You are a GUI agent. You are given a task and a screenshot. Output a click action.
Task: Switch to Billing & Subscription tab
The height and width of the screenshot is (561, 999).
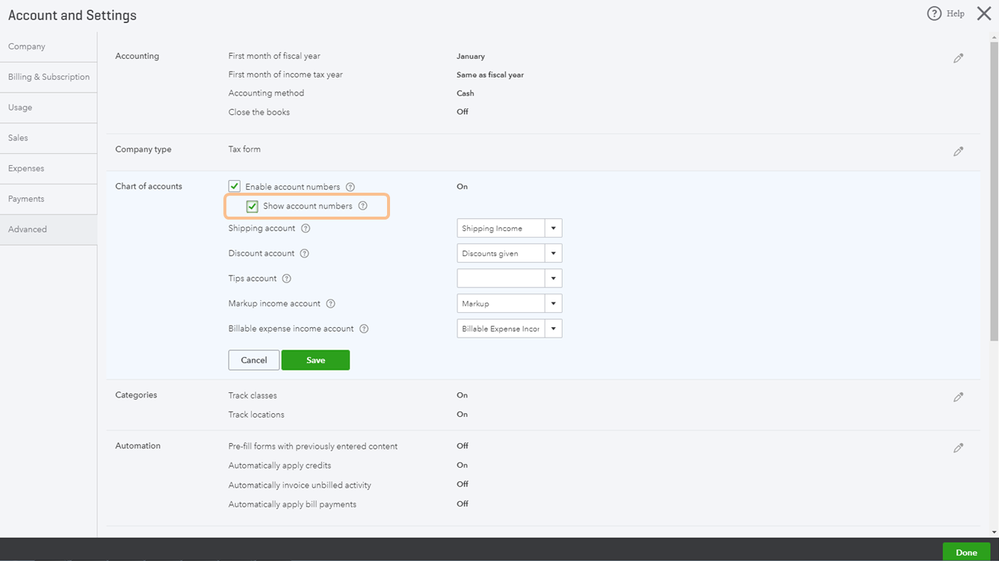pyautogui.click(x=48, y=77)
